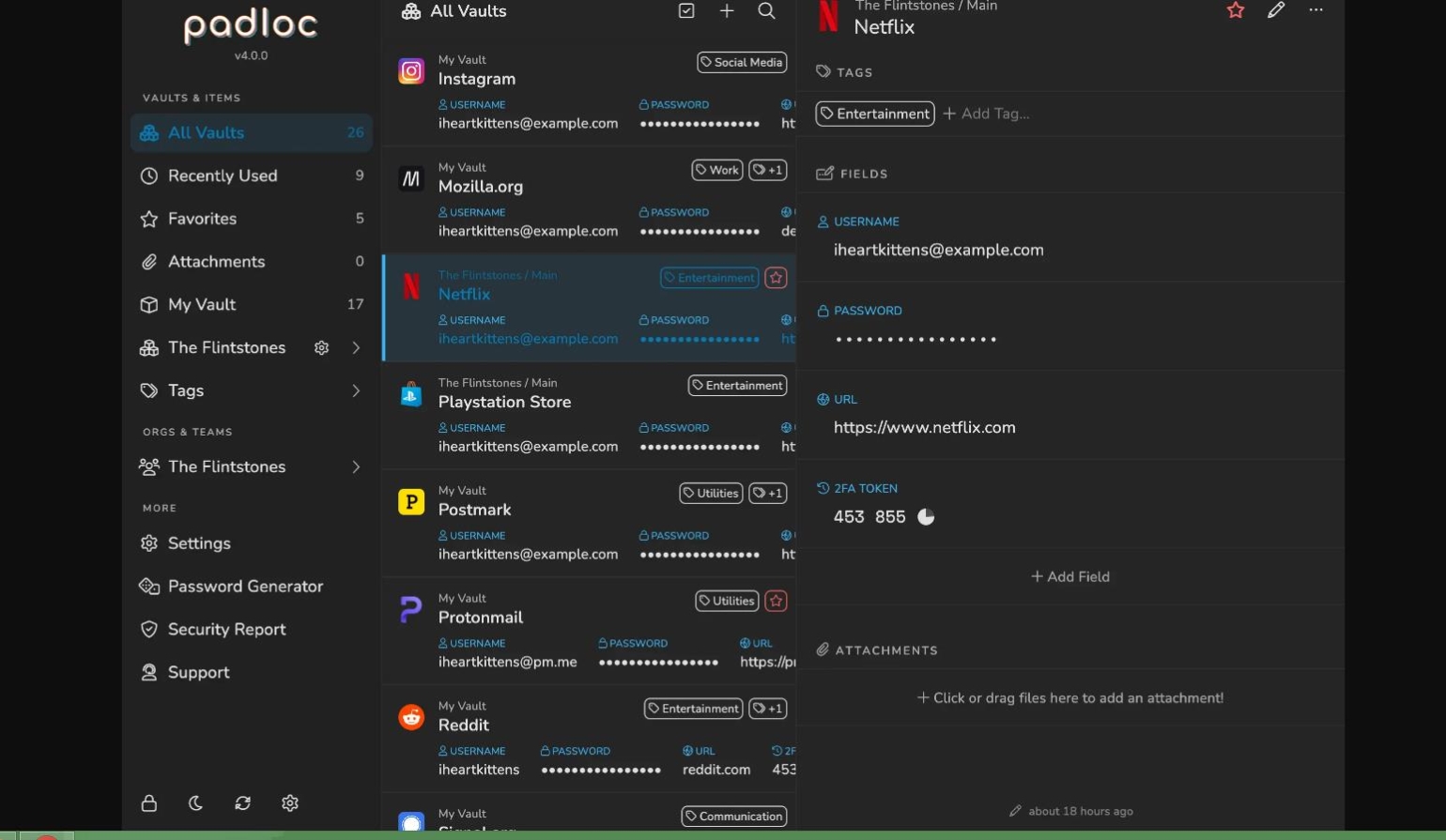Lock the app using the padlock icon
Screen dimensions: 1446x840
click(x=148, y=803)
